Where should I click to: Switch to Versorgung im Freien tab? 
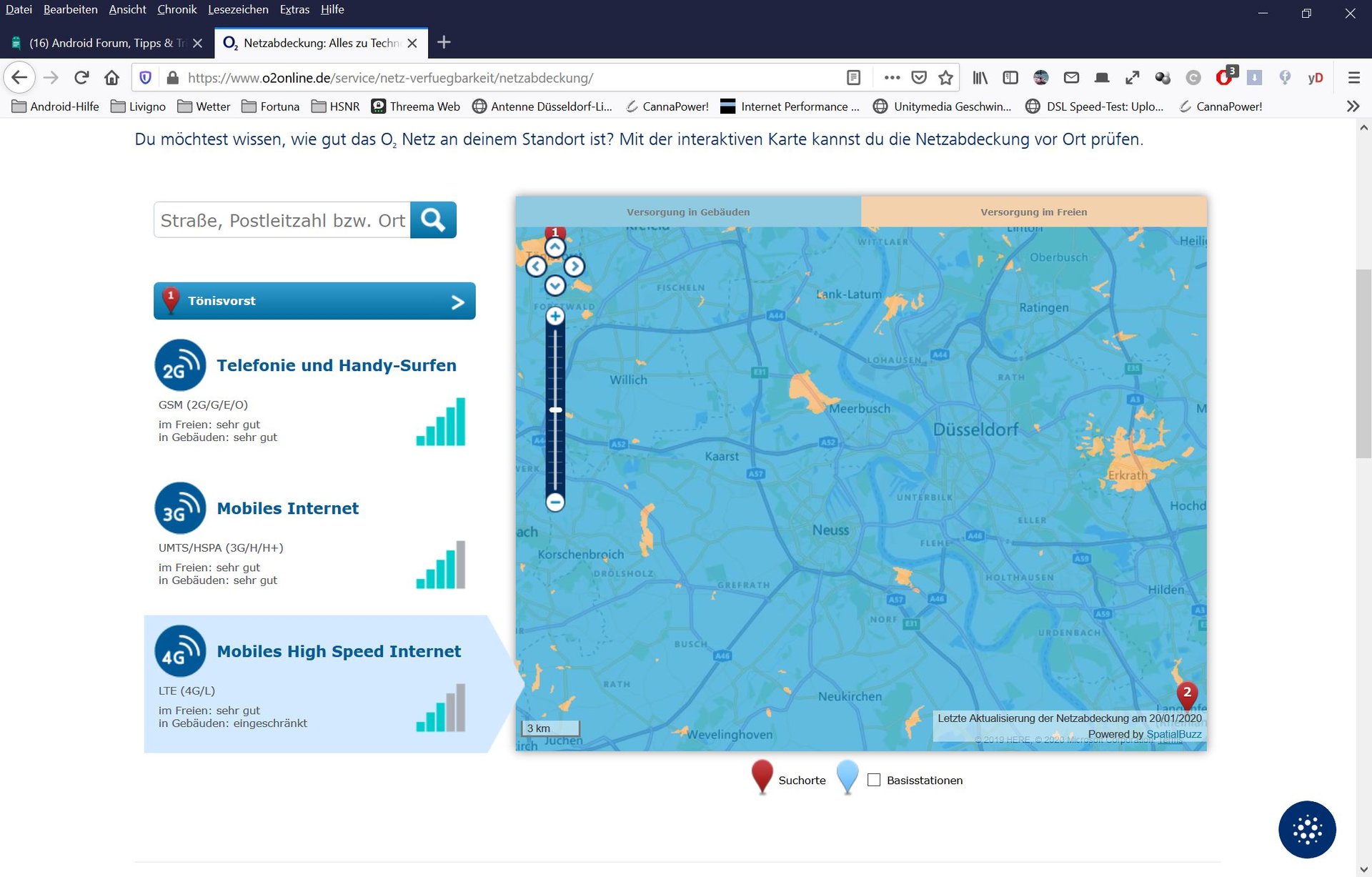(1034, 212)
